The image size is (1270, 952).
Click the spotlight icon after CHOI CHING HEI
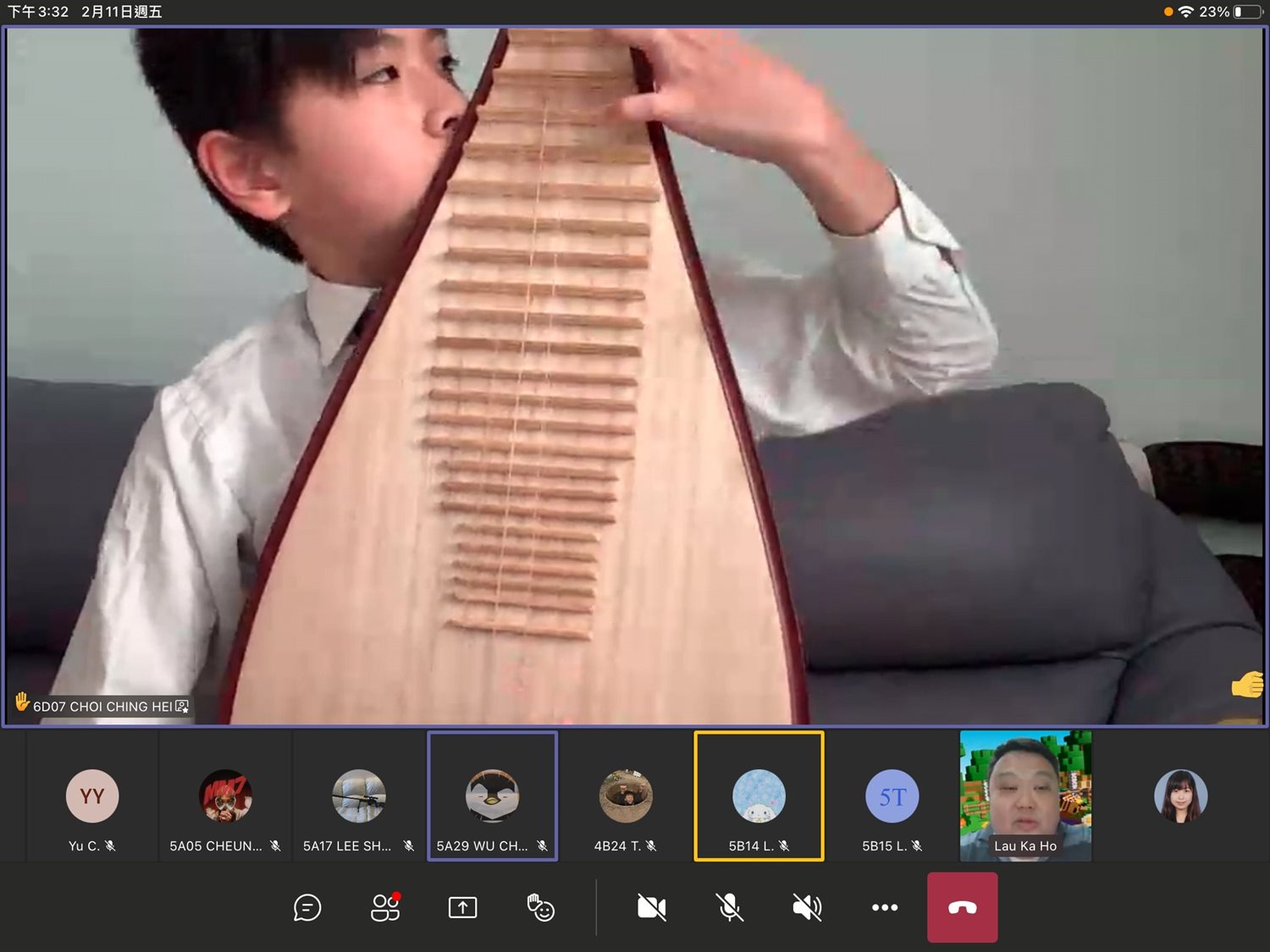coord(182,707)
